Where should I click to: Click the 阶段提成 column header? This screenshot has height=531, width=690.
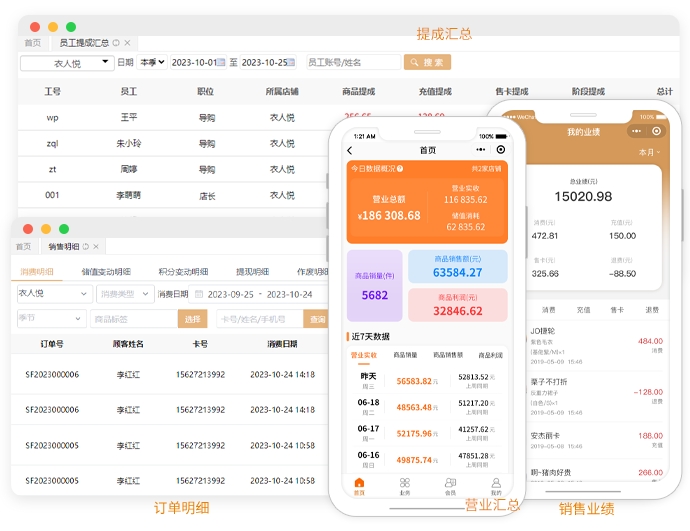pyautogui.click(x=588, y=92)
